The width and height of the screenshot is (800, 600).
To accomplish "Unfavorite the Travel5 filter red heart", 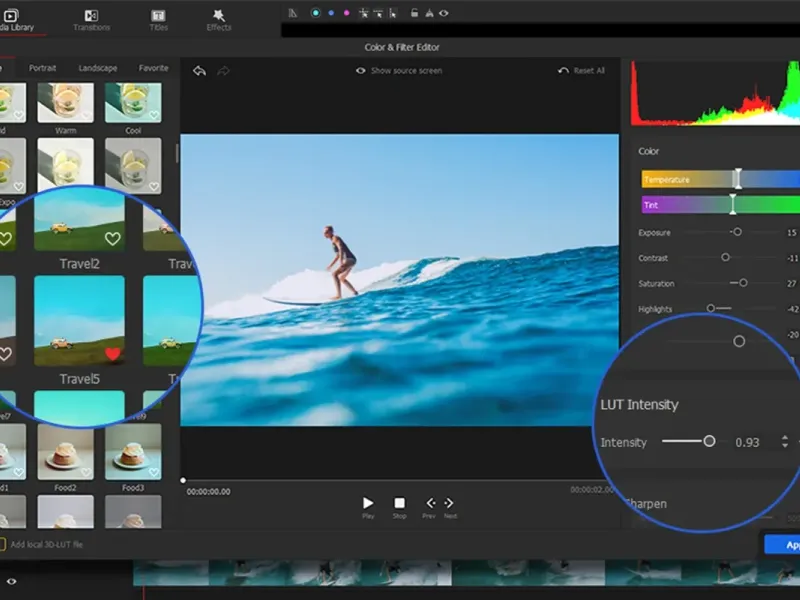I will coord(113,354).
